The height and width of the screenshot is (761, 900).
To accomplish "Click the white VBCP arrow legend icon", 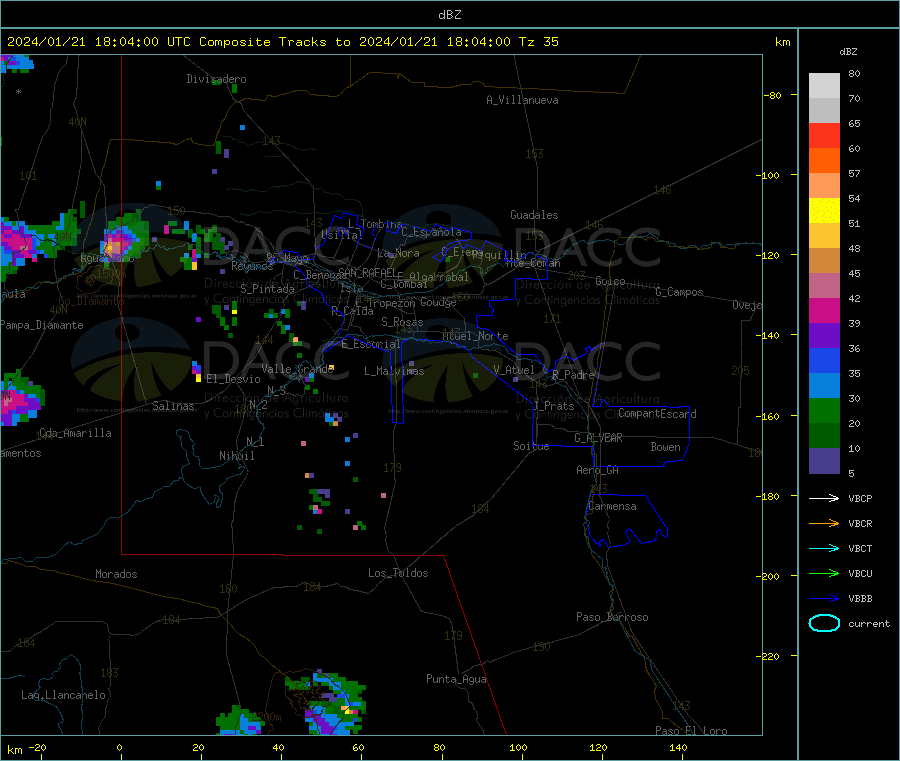I will 824,498.
